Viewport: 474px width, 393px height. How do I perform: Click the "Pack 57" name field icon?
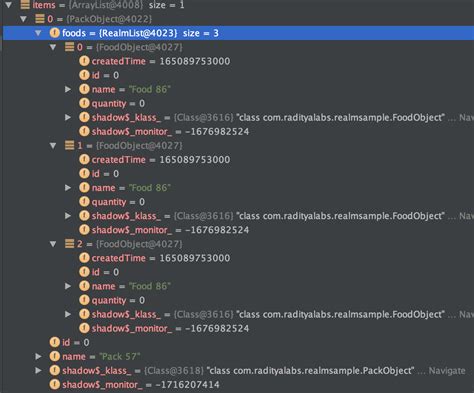[55, 356]
